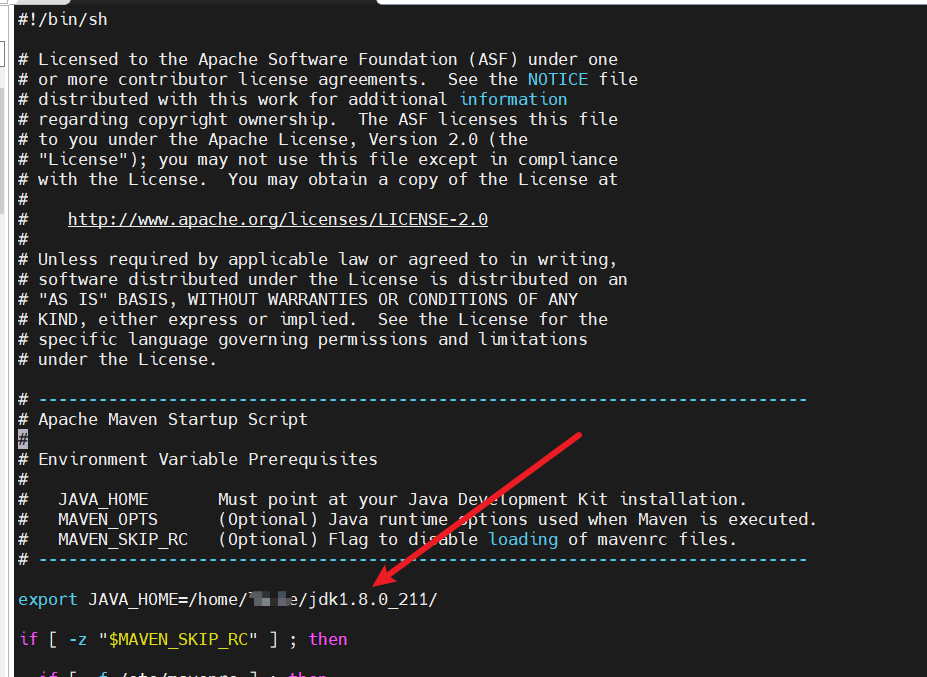Click the highlighted word loading
Image resolution: width=927 pixels, height=677 pixels.
(x=522, y=539)
